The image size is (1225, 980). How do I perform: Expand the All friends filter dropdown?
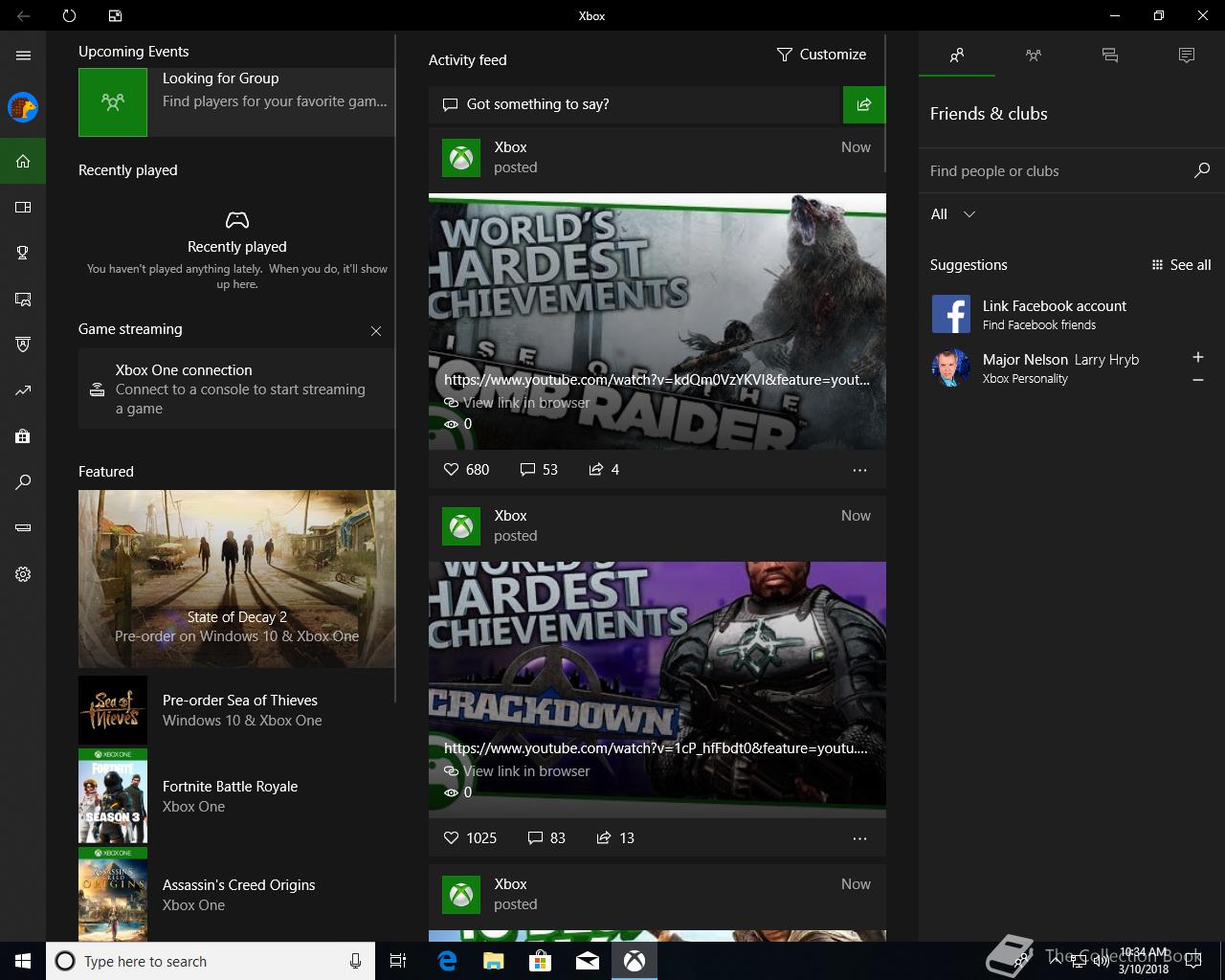click(x=953, y=214)
